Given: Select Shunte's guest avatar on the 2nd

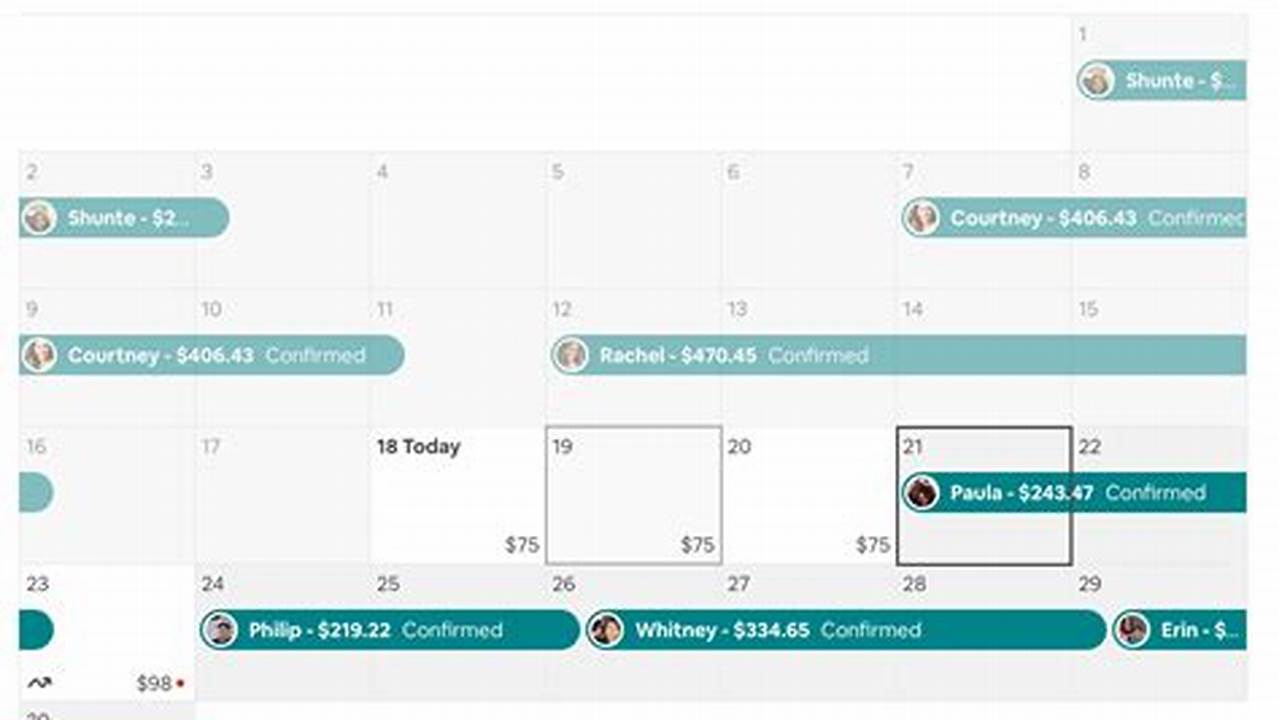Looking at the screenshot, I should tap(39, 219).
